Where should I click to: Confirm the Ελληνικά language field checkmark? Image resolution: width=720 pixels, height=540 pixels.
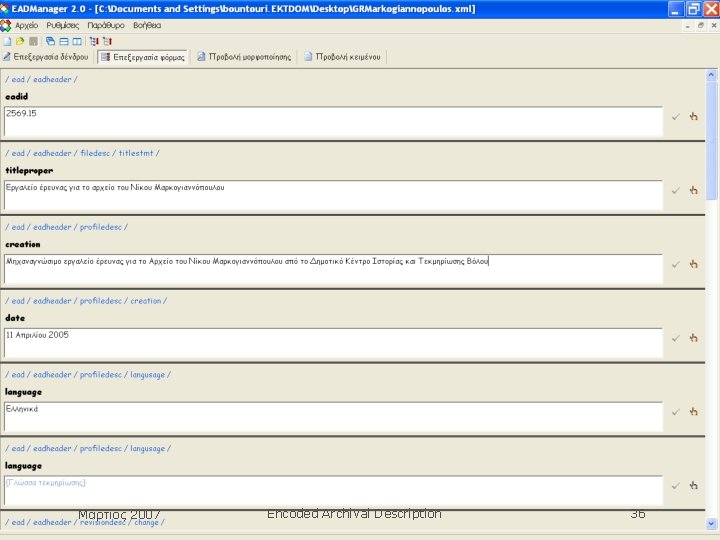coord(675,412)
